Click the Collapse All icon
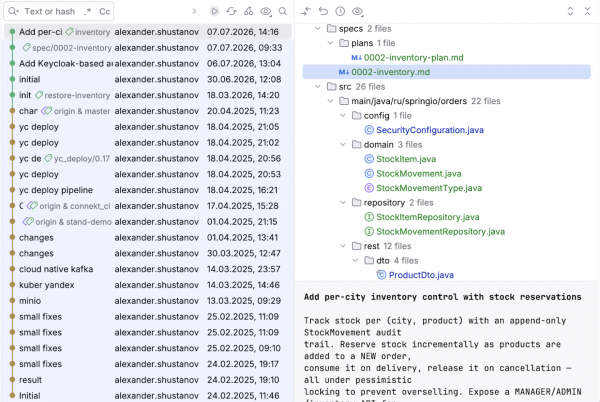600x402 pixels. [x=587, y=11]
